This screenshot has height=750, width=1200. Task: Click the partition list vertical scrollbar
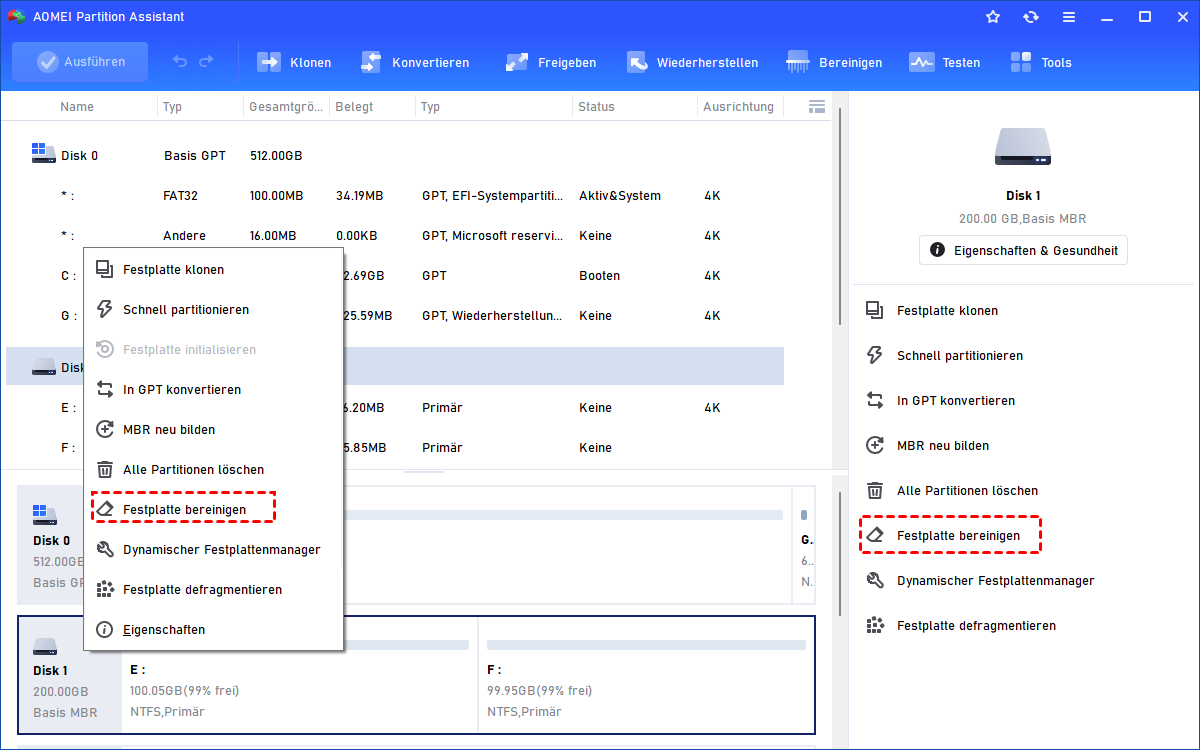[x=841, y=215]
